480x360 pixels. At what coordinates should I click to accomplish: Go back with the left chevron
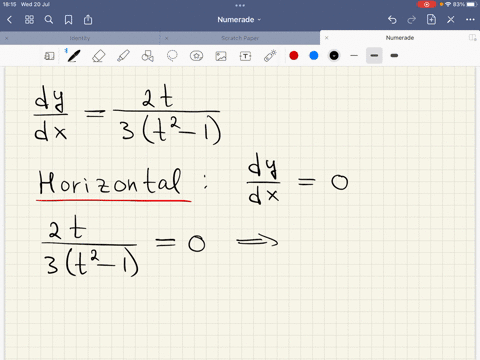[x=9, y=20]
